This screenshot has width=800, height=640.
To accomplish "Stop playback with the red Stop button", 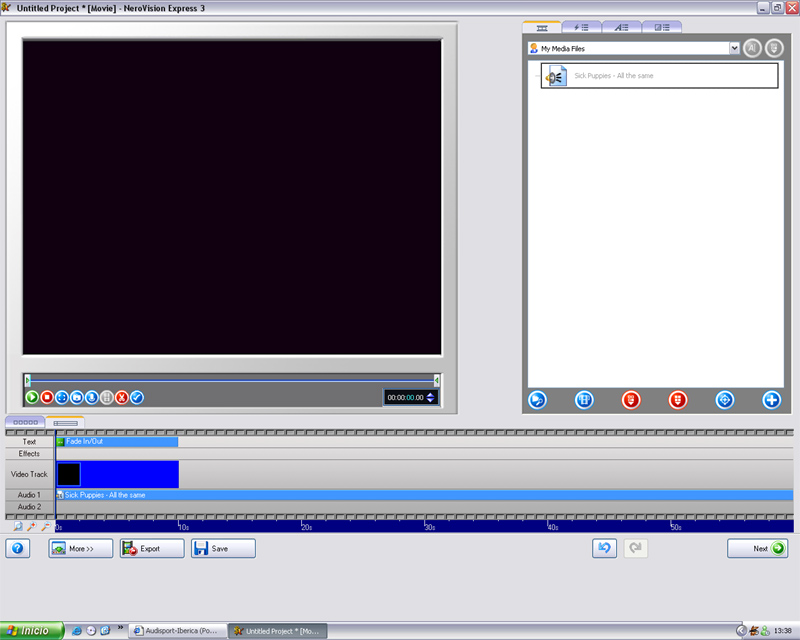I will click(x=47, y=397).
